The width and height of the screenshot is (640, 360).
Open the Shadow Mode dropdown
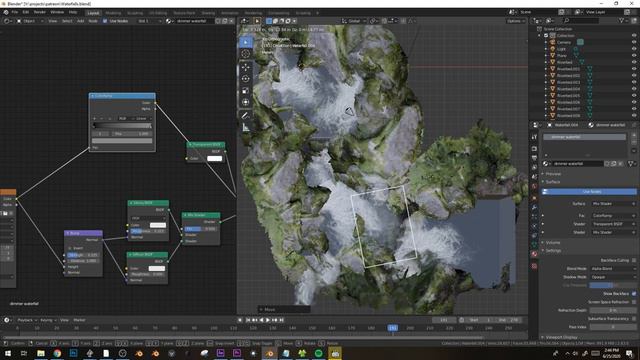point(613,277)
